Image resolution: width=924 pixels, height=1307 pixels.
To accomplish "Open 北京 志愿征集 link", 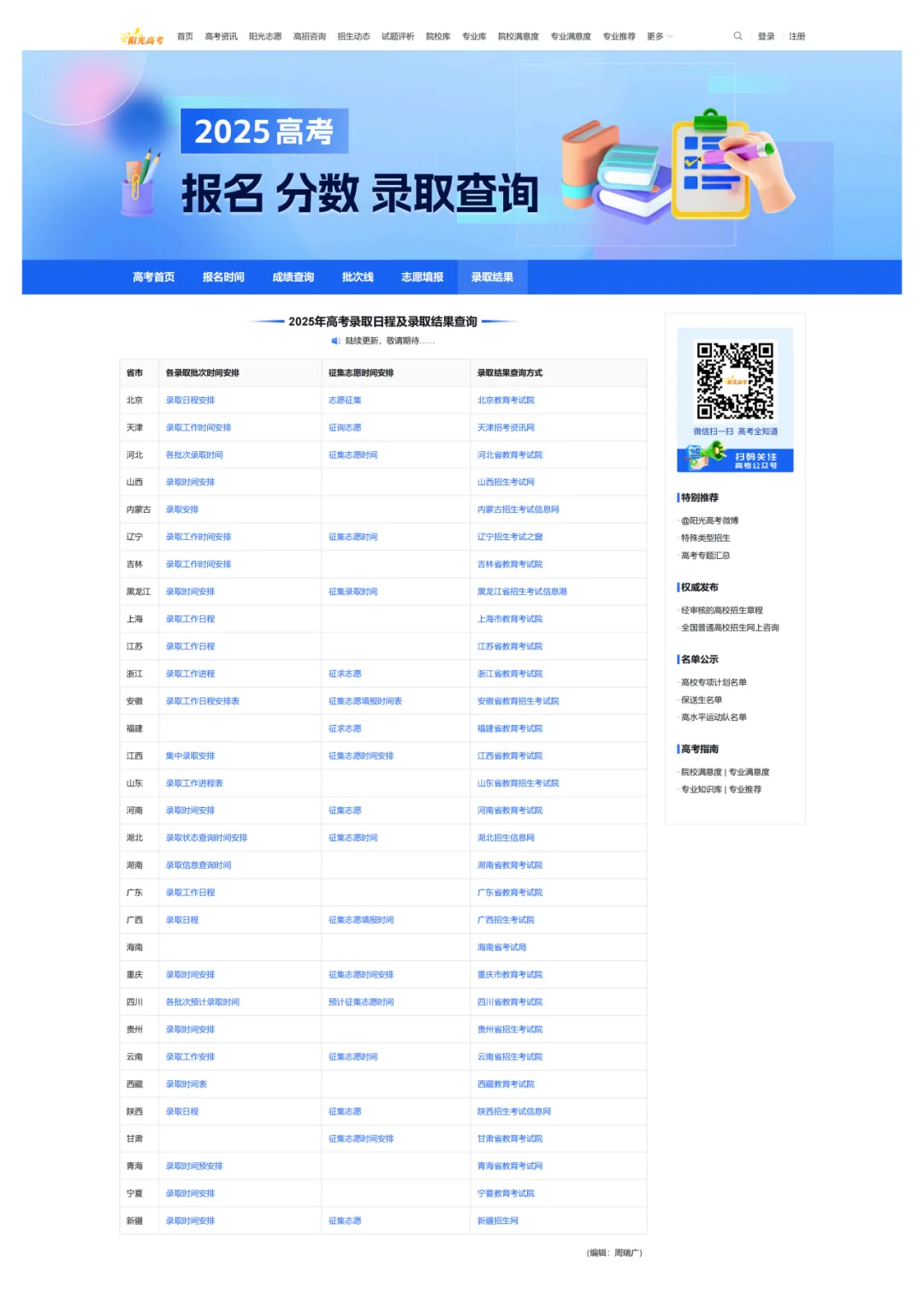I will point(345,401).
